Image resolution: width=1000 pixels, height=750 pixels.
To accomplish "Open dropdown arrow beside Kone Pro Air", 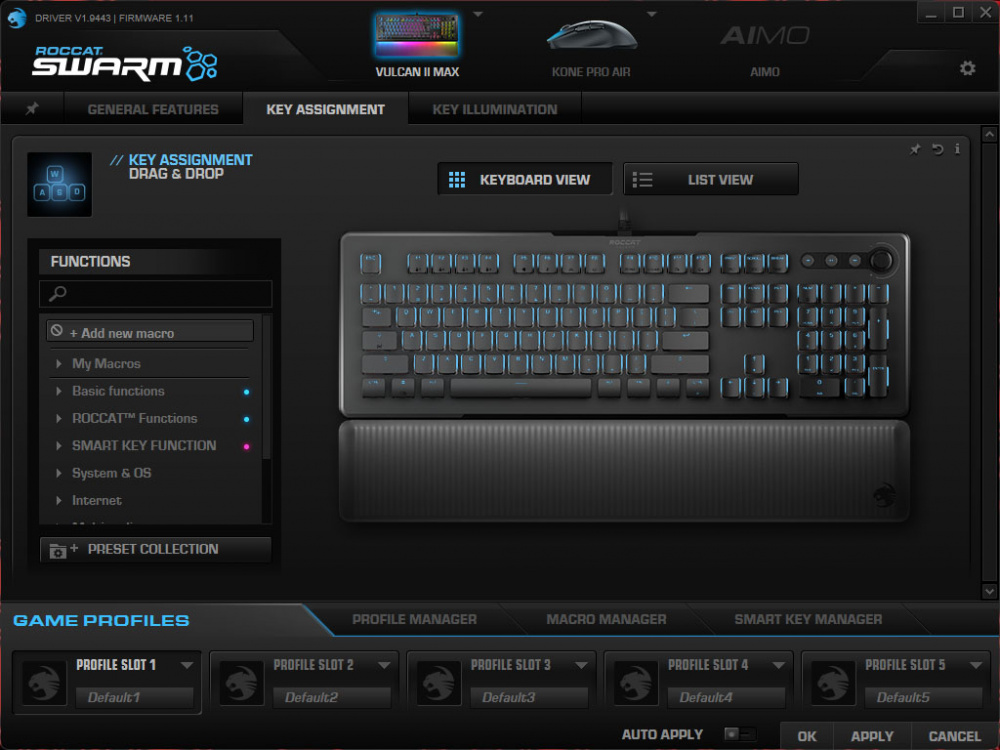I will coord(652,14).
